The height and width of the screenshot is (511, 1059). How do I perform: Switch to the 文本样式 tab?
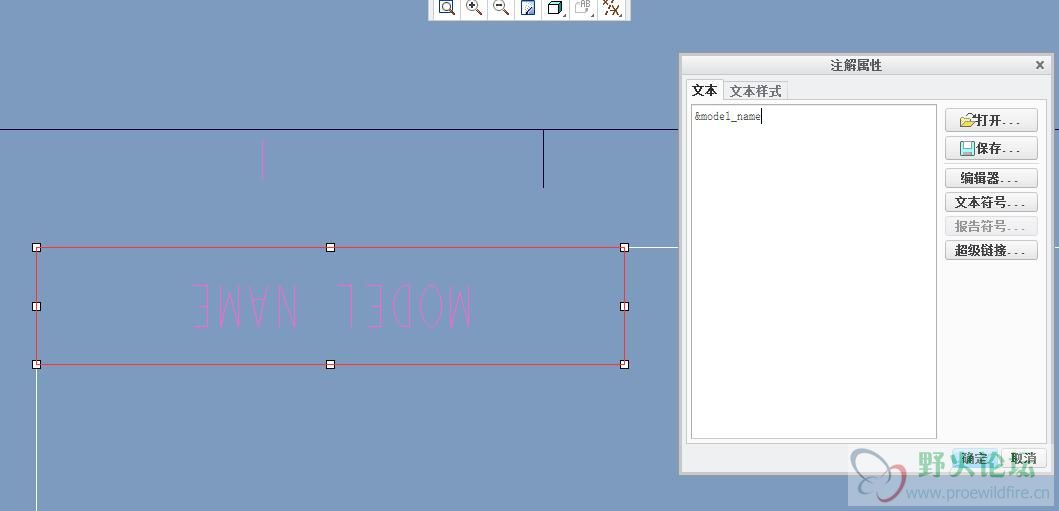(755, 90)
